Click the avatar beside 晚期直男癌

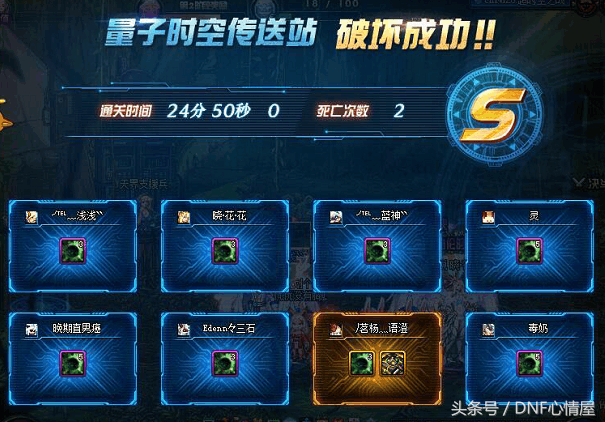click(32, 330)
